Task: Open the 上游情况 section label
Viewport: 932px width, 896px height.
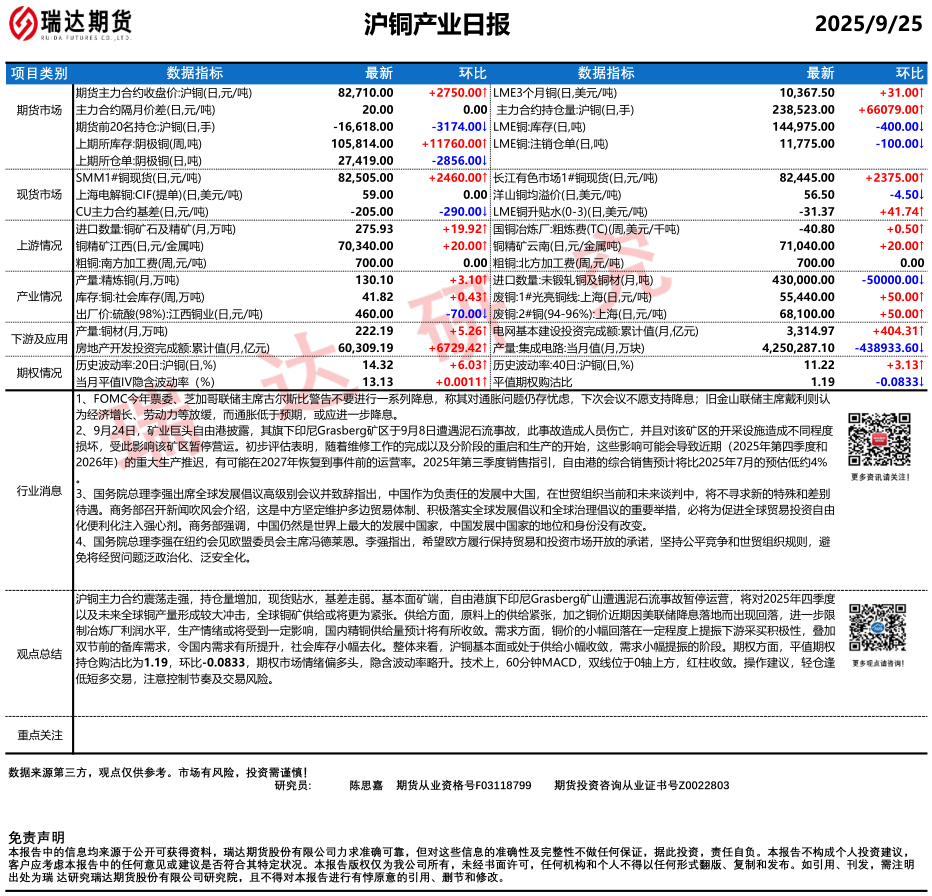Action: coord(39,246)
